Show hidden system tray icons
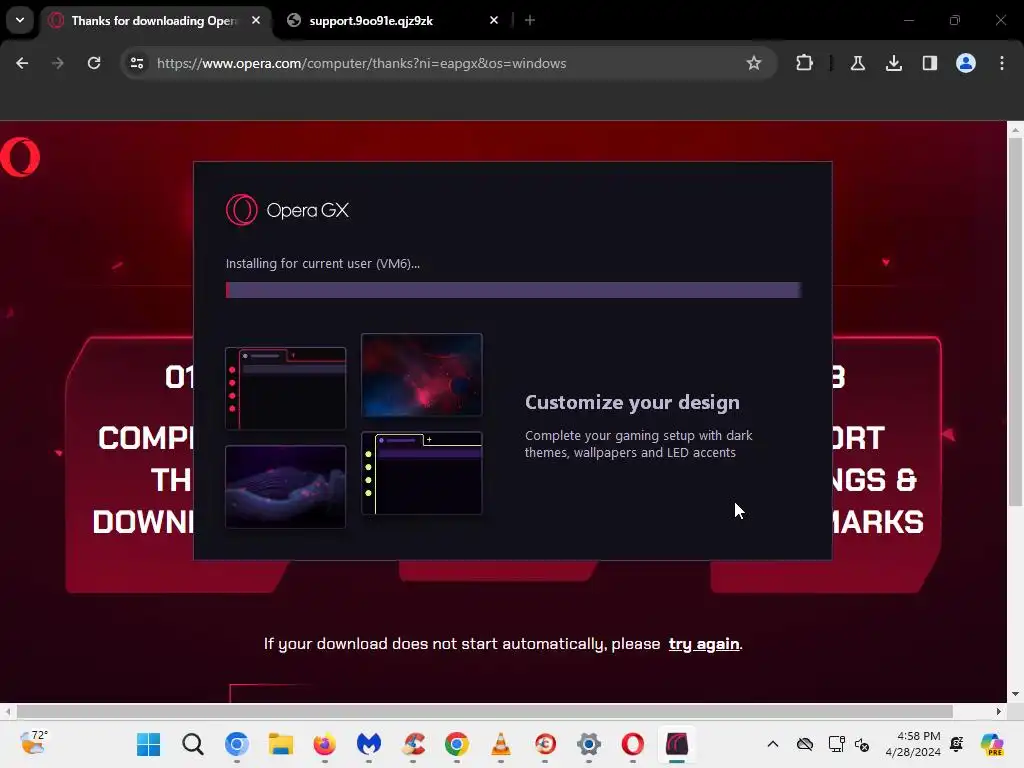 (x=773, y=744)
